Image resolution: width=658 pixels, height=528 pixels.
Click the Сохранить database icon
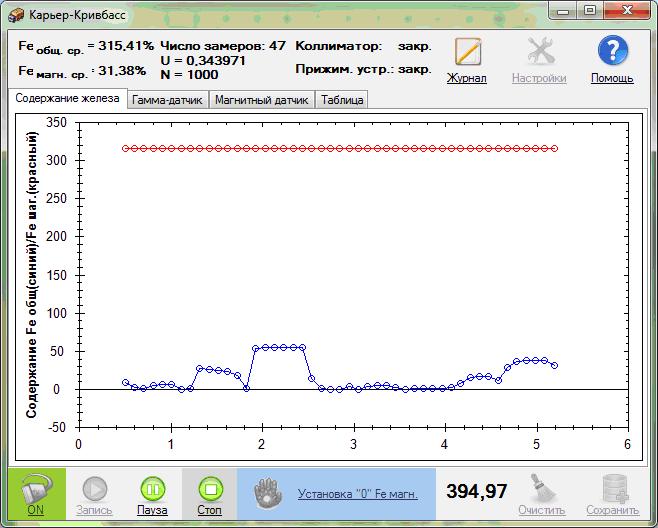point(615,488)
